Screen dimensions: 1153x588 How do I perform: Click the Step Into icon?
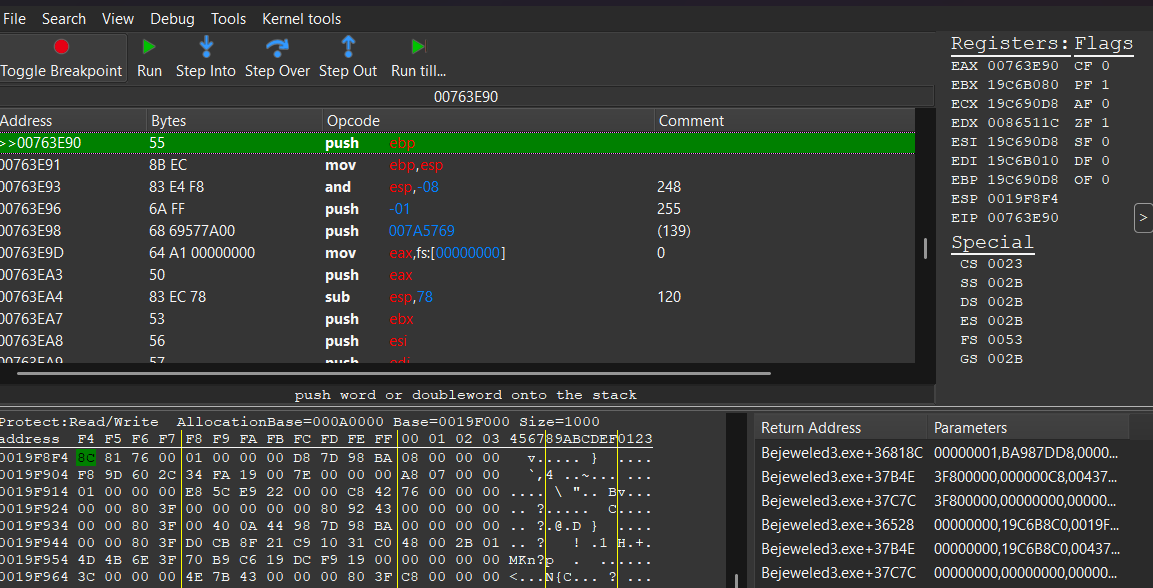206,46
